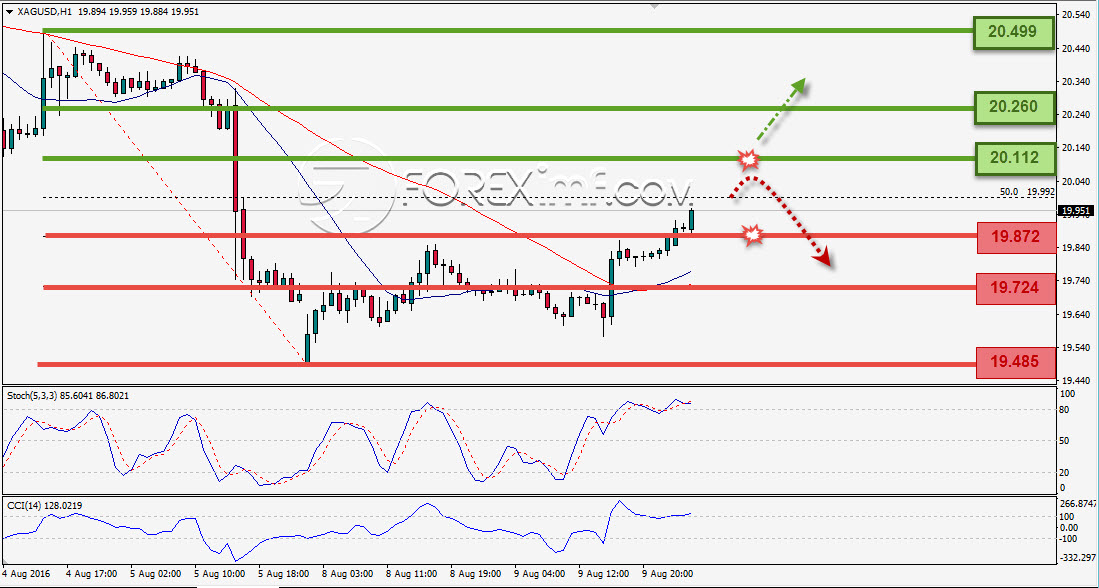Click the 20 level on Stoch scale
The height and width of the screenshot is (588, 1099).
(x=1065, y=472)
